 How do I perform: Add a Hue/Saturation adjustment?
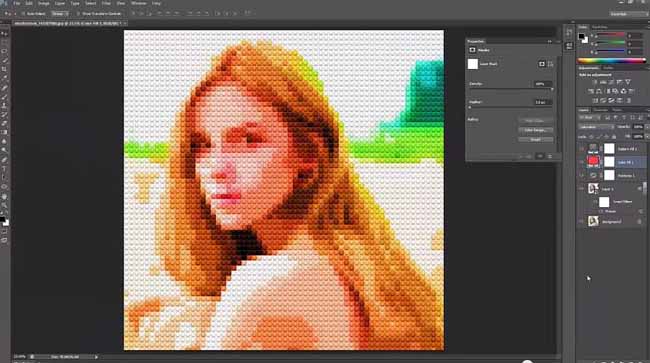(591, 91)
